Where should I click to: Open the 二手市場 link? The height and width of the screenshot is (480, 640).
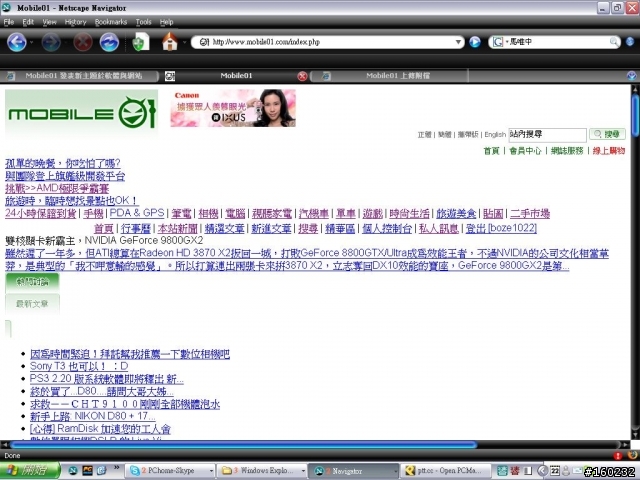pyautogui.click(x=530, y=213)
